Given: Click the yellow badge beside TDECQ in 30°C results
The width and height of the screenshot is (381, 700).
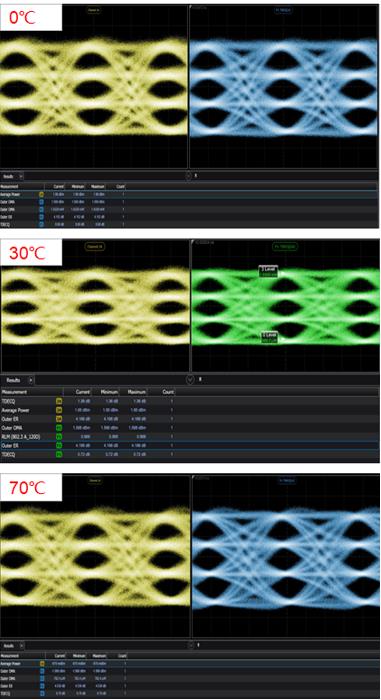Looking at the screenshot, I should [59, 401].
